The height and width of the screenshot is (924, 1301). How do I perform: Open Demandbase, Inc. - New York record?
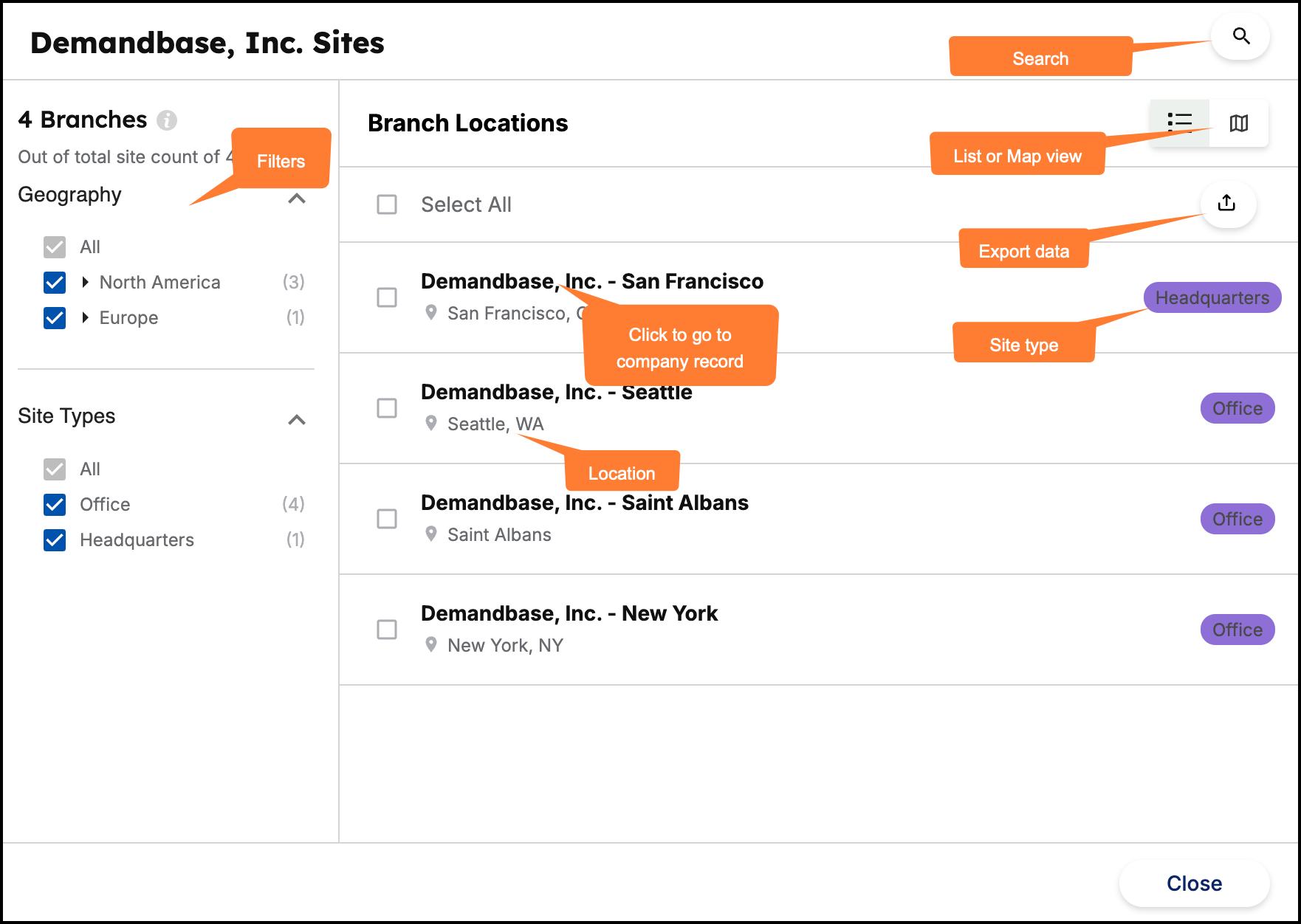point(569,613)
